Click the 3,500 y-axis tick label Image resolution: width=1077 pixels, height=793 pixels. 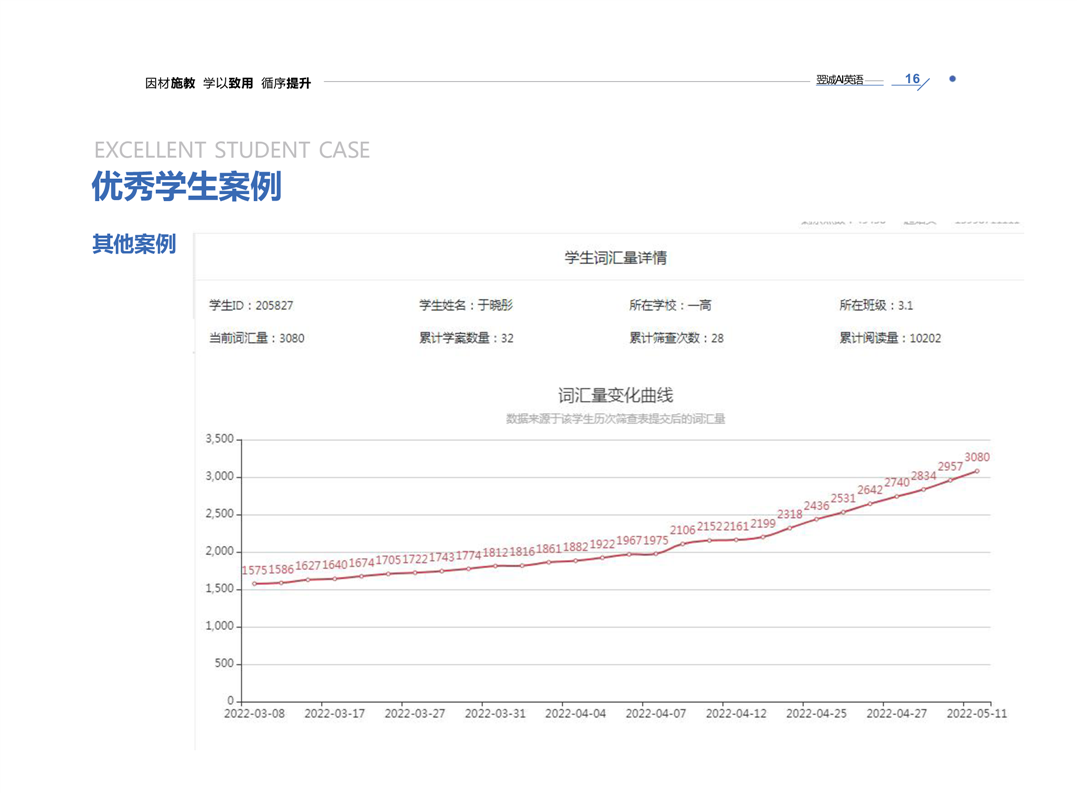(219, 439)
